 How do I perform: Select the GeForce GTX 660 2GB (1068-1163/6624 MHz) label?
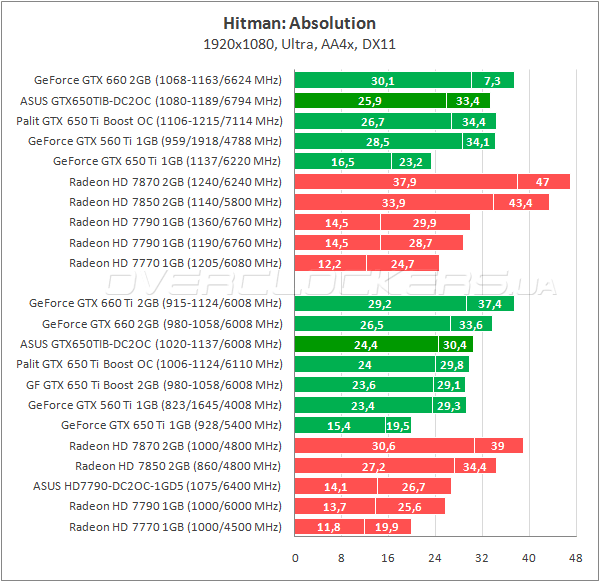tap(158, 80)
